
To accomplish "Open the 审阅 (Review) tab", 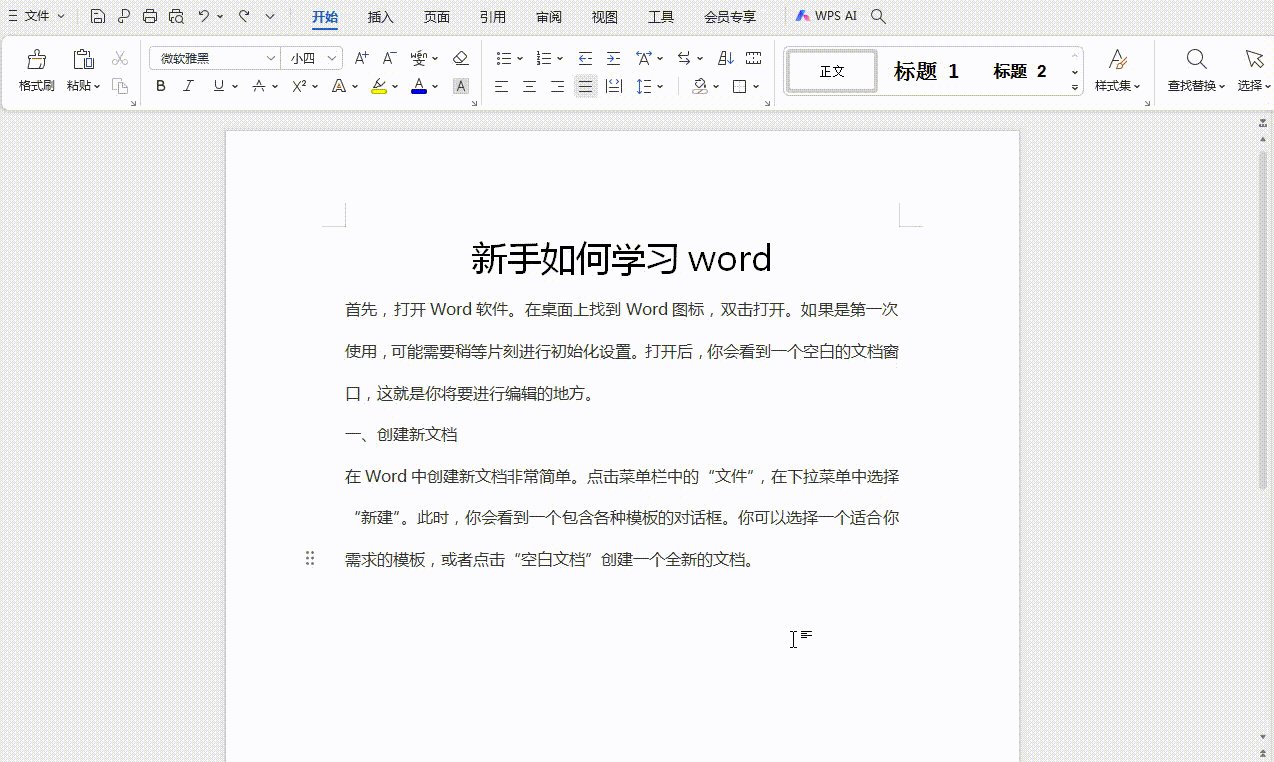I will (548, 17).
